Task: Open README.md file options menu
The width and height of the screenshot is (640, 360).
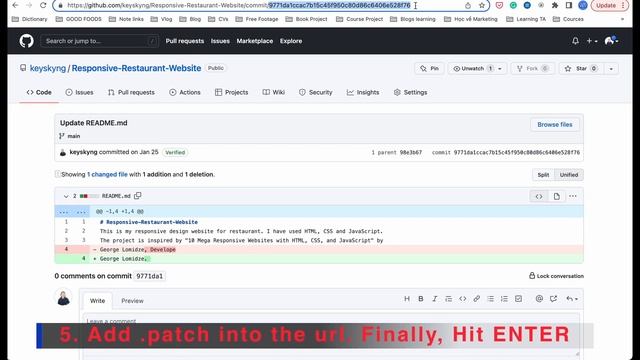Action: point(573,196)
